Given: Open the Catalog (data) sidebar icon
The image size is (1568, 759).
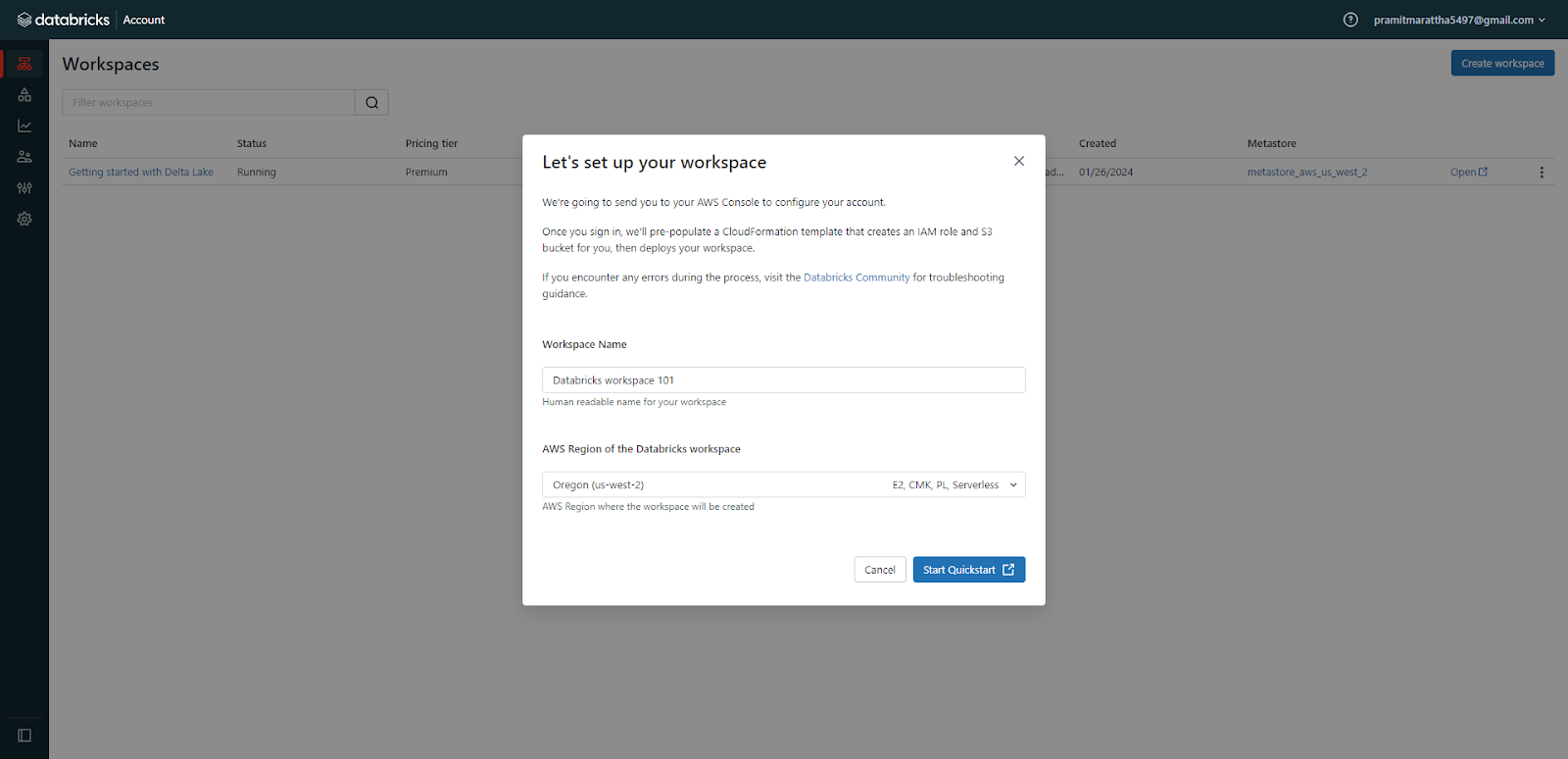Looking at the screenshot, I should (24, 95).
